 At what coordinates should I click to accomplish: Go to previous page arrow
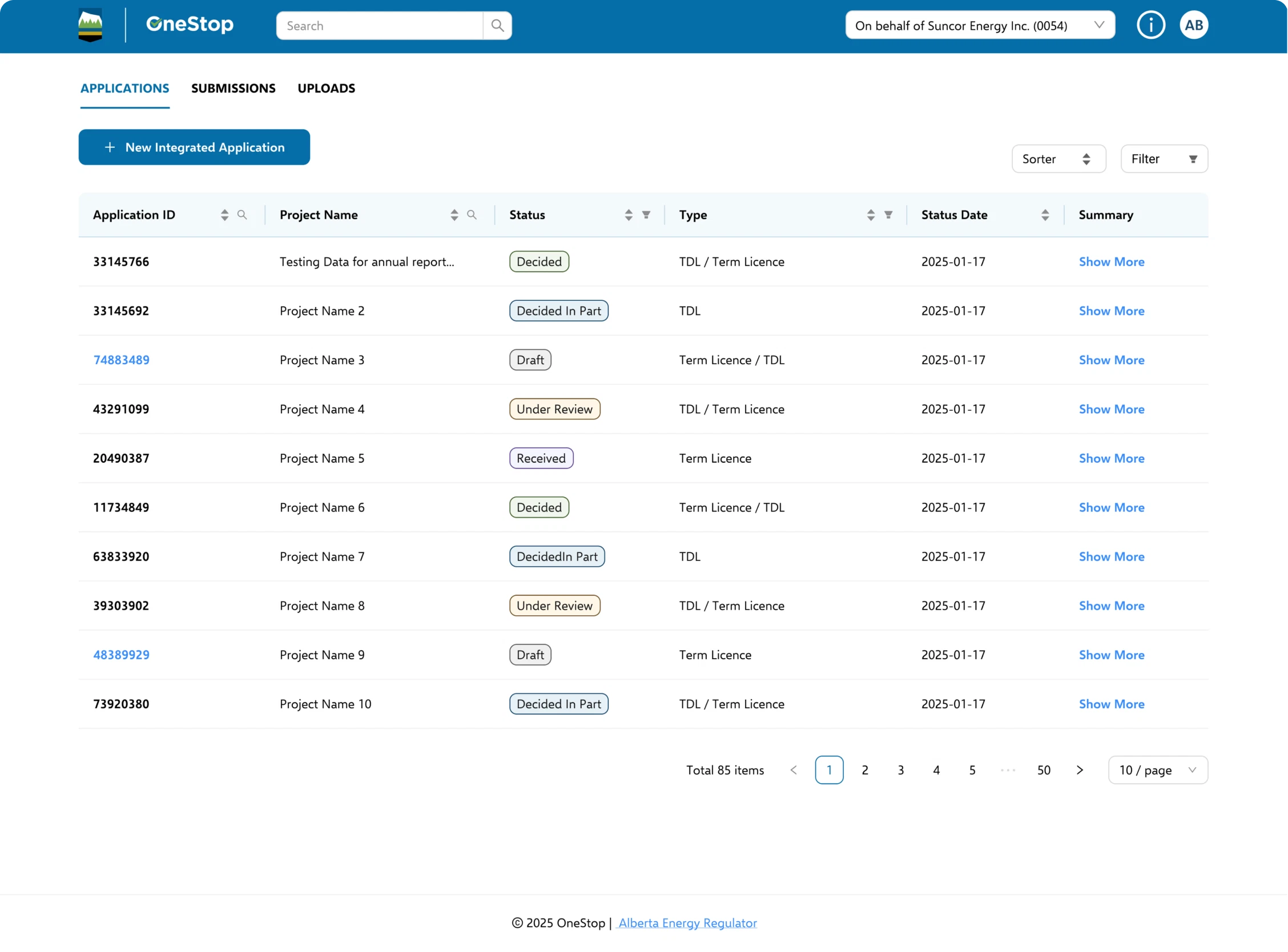point(794,770)
